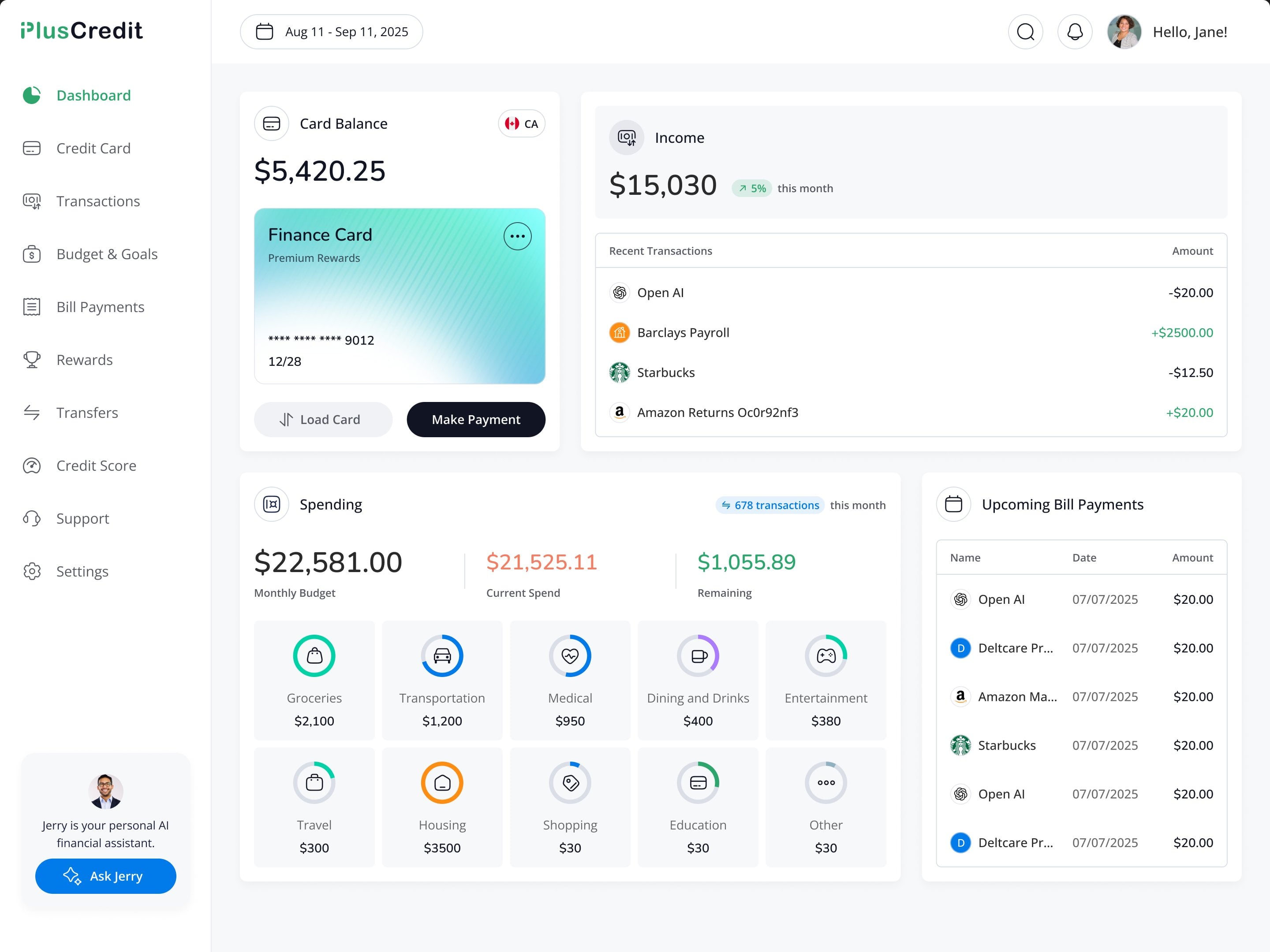
Task: Open the Finance Card three-dots menu
Action: 517,236
